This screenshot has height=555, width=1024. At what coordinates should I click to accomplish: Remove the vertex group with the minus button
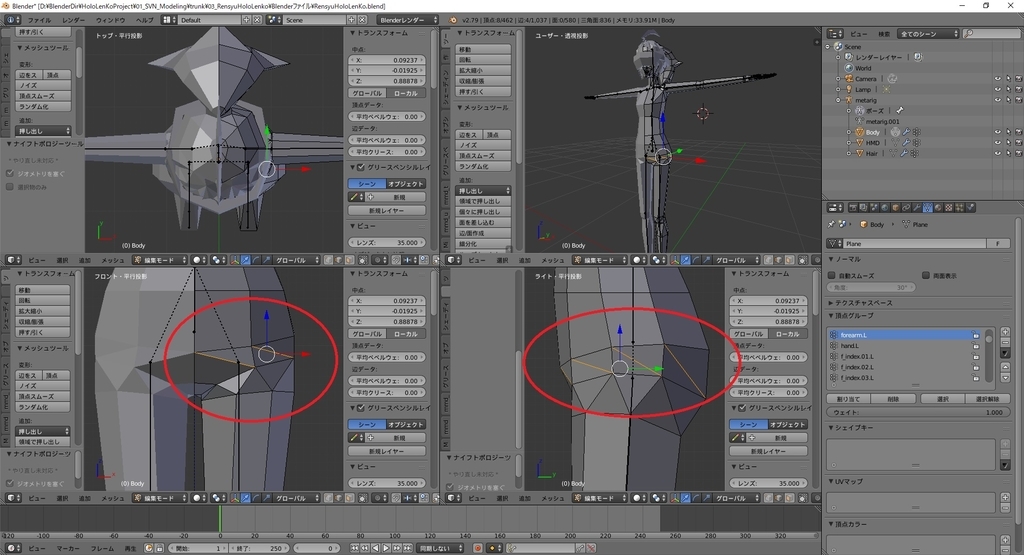click(1006, 342)
